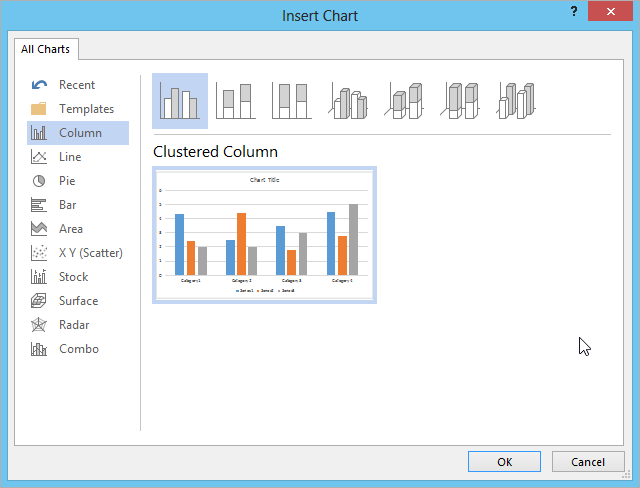Click the Bar chart icon in sidebar

[39, 205]
